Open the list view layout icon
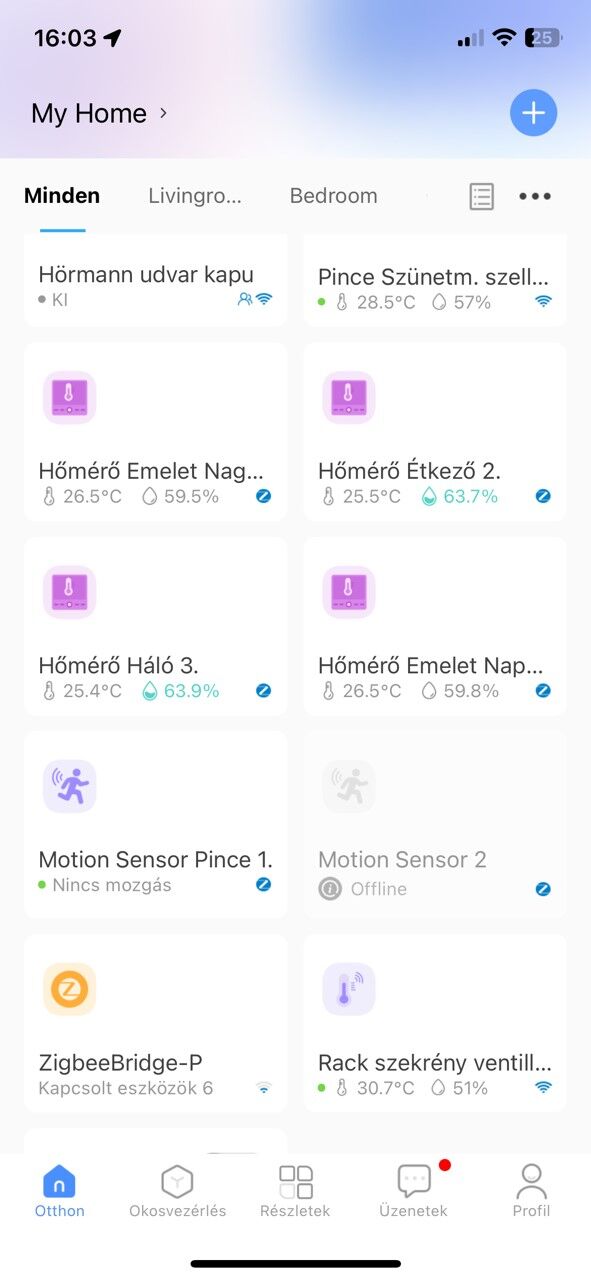Viewport: 591px width, 1280px height. (482, 196)
